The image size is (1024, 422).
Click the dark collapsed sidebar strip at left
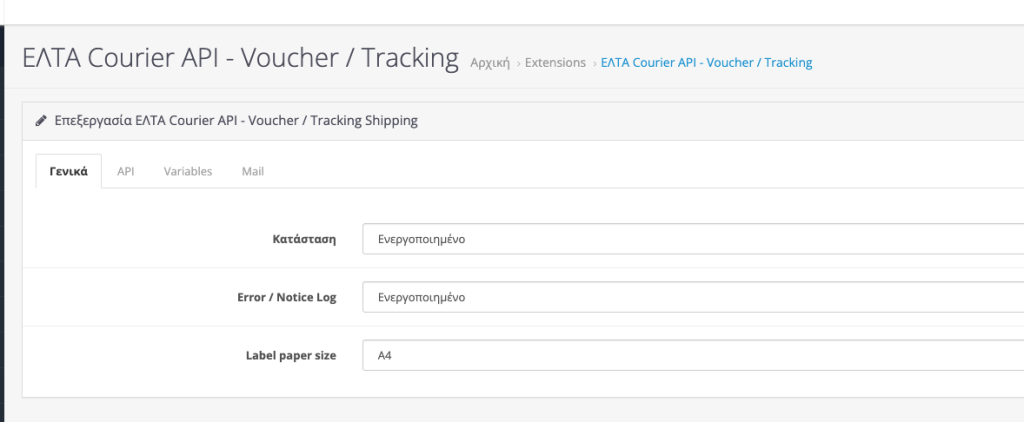tap(2, 223)
